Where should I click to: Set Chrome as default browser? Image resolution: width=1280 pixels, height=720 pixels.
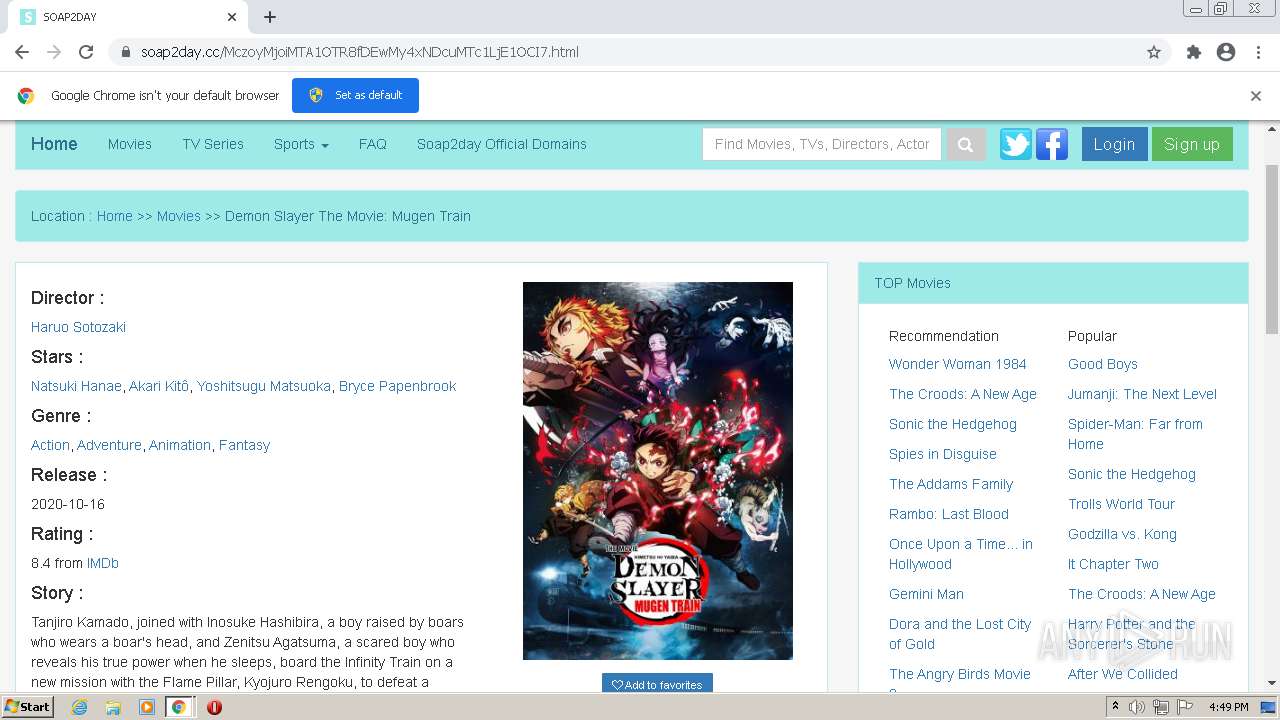(355, 96)
